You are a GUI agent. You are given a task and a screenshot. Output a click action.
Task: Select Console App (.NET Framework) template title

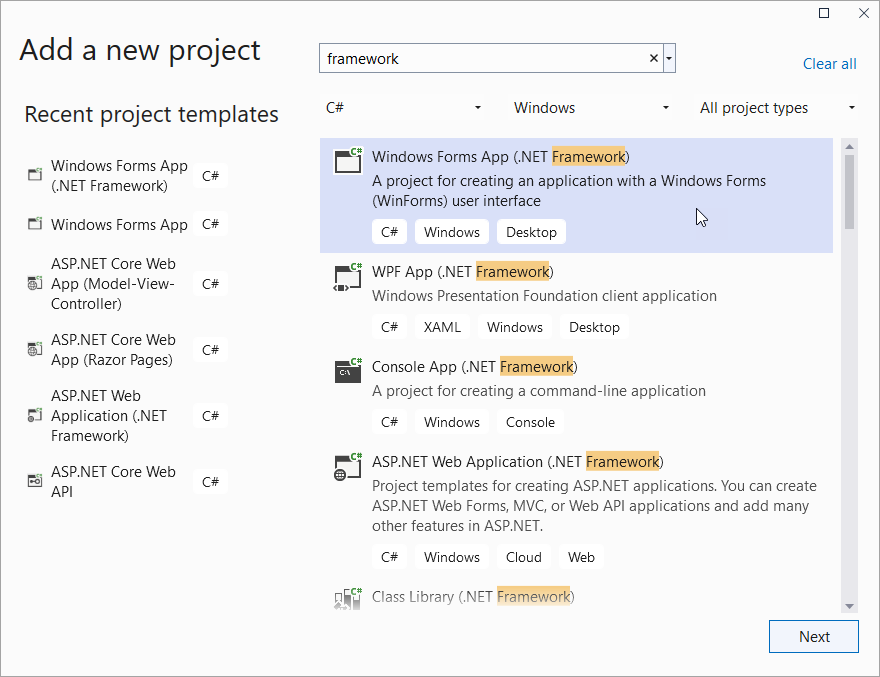(475, 367)
